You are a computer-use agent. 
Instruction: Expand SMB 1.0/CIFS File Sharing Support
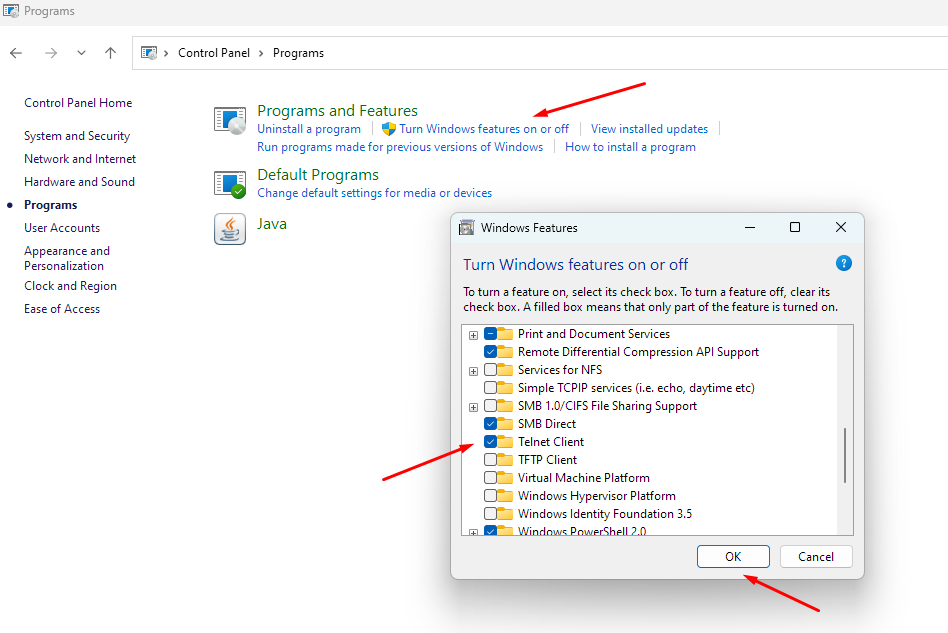(x=473, y=406)
